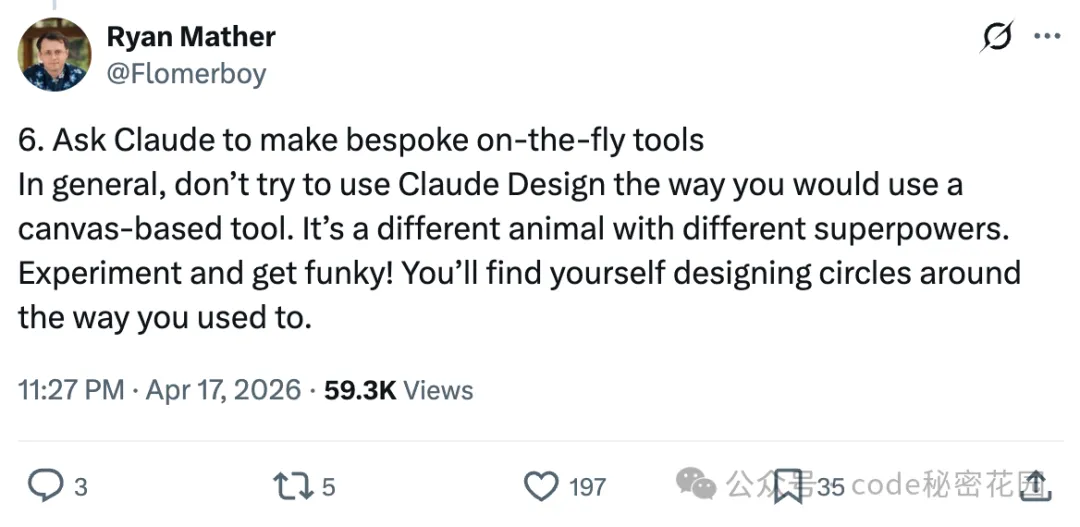Open the @Flomerboy handle link

[x=186, y=73]
